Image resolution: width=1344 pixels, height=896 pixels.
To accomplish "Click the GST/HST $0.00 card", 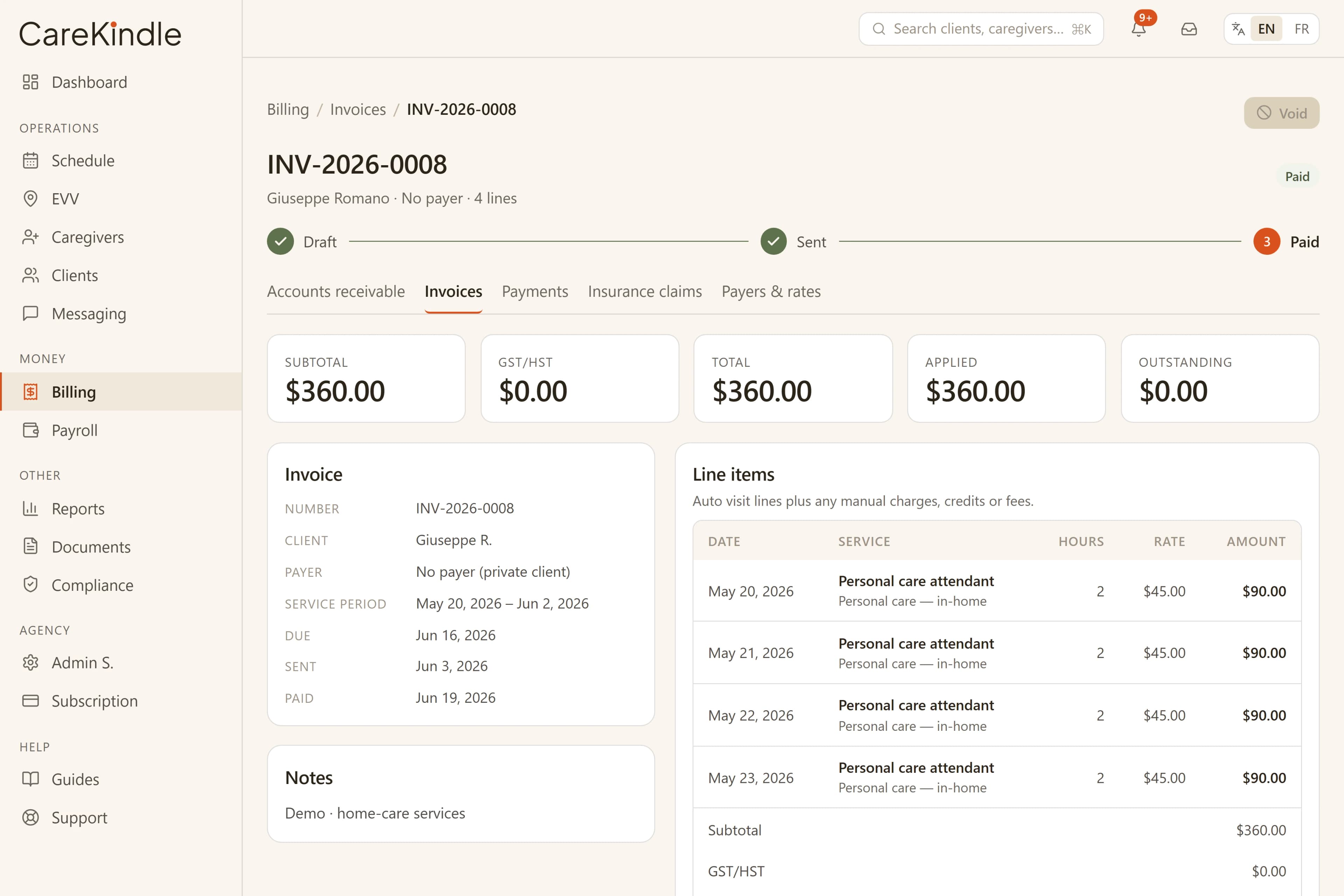I will coord(580,378).
